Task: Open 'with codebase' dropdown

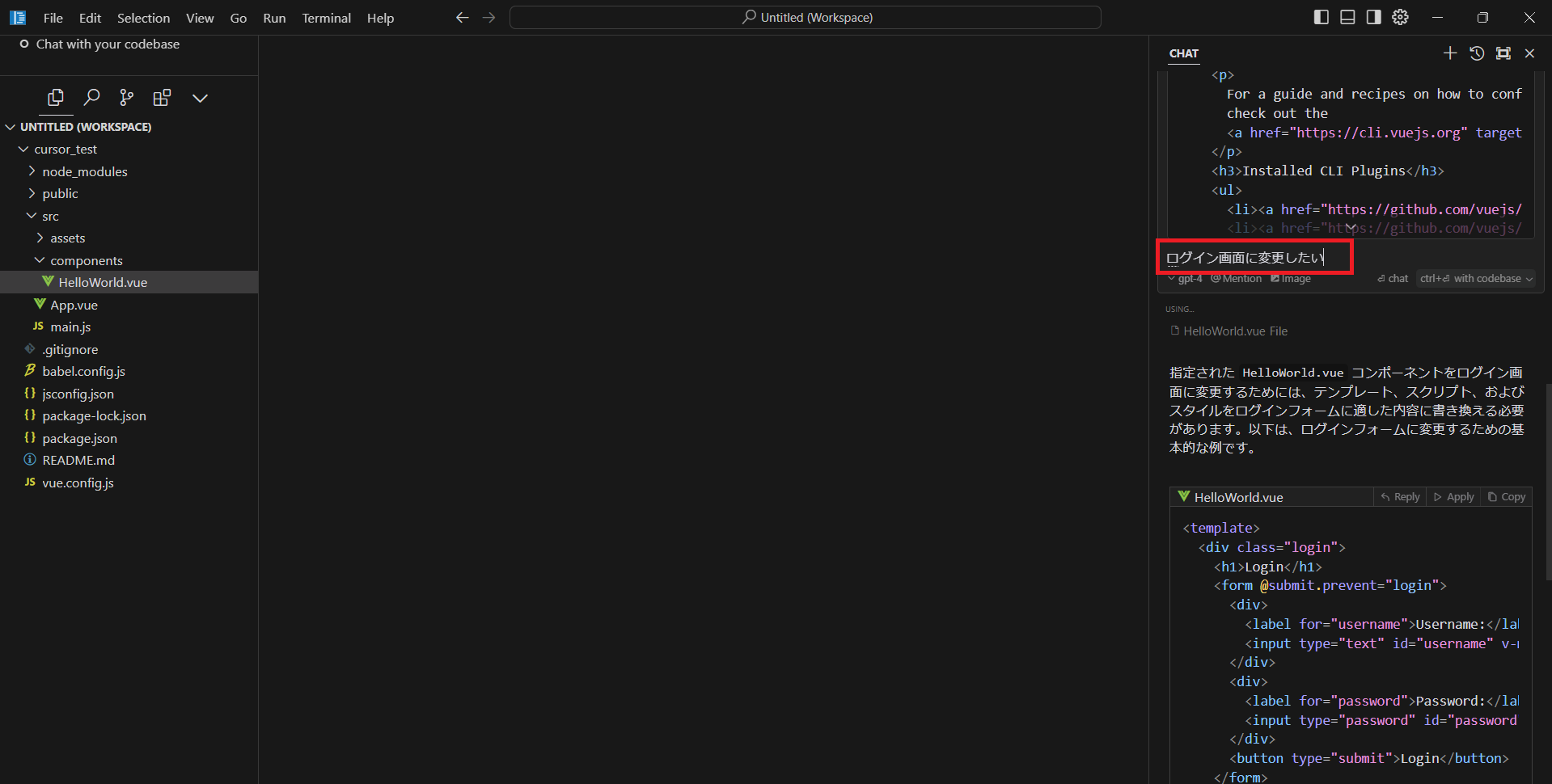Action: [1477, 278]
